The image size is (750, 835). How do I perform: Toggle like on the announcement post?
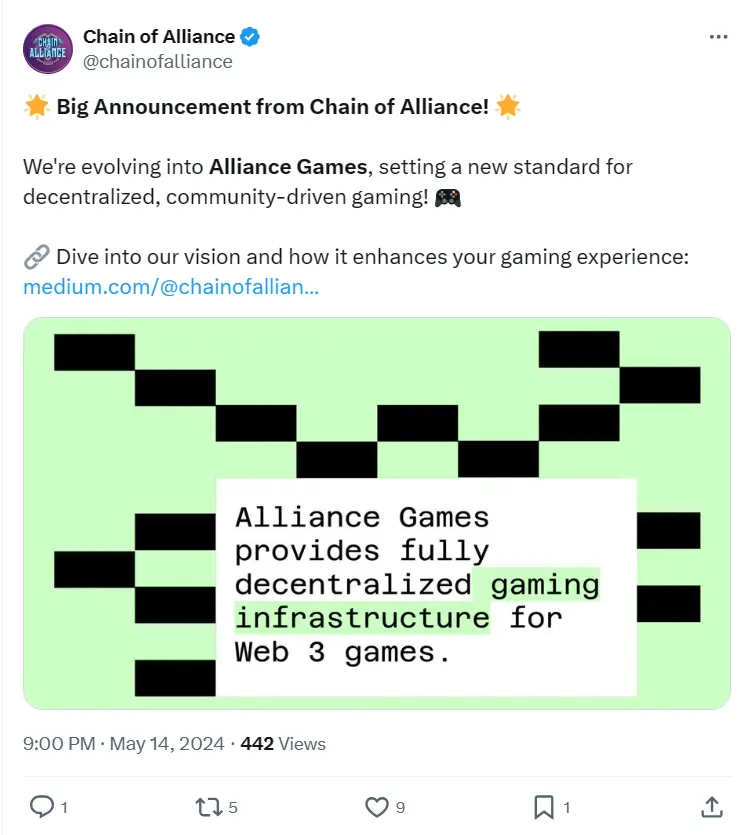pos(375,805)
